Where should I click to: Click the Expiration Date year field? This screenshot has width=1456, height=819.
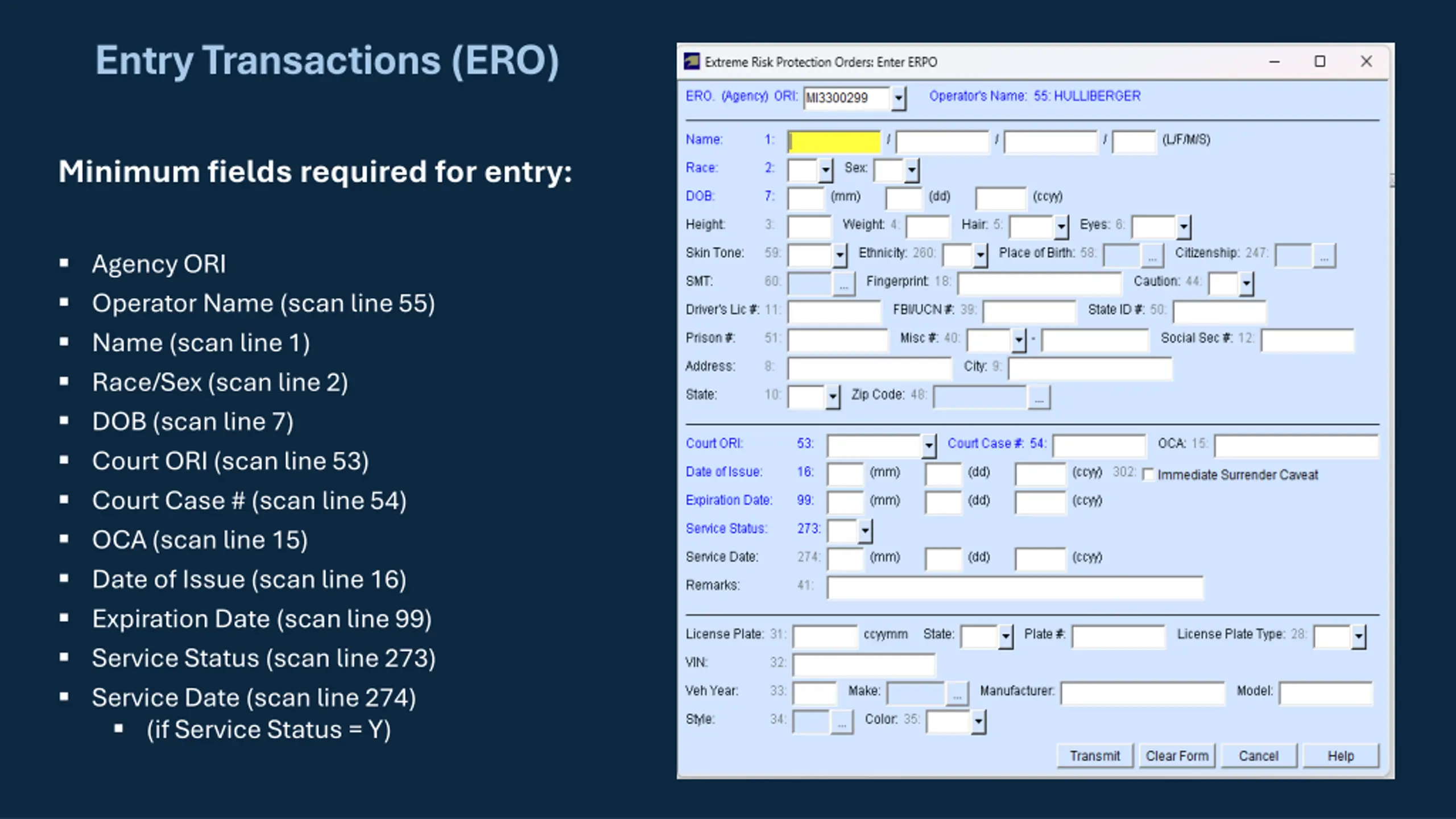coord(1040,503)
